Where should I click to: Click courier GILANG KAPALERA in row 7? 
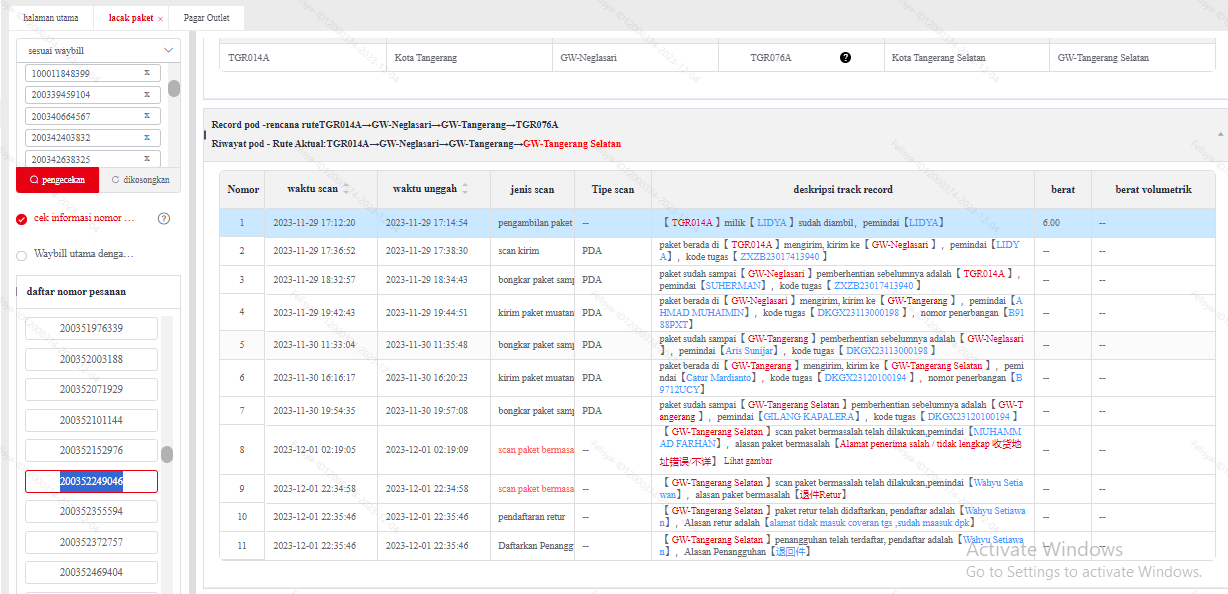coord(811,416)
